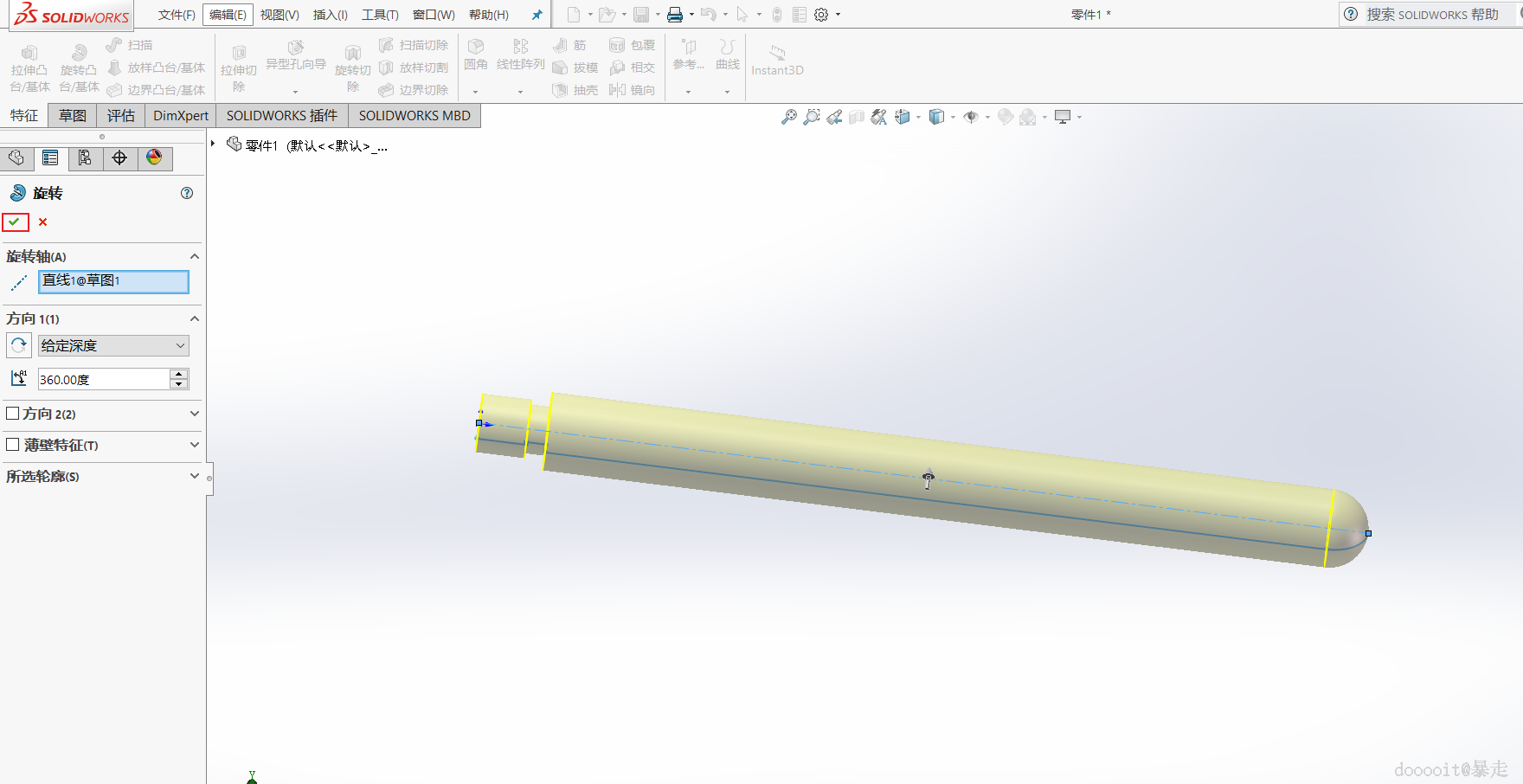Increase the revolve angle with up spinner
This screenshot has height=784, width=1523.
tap(179, 374)
